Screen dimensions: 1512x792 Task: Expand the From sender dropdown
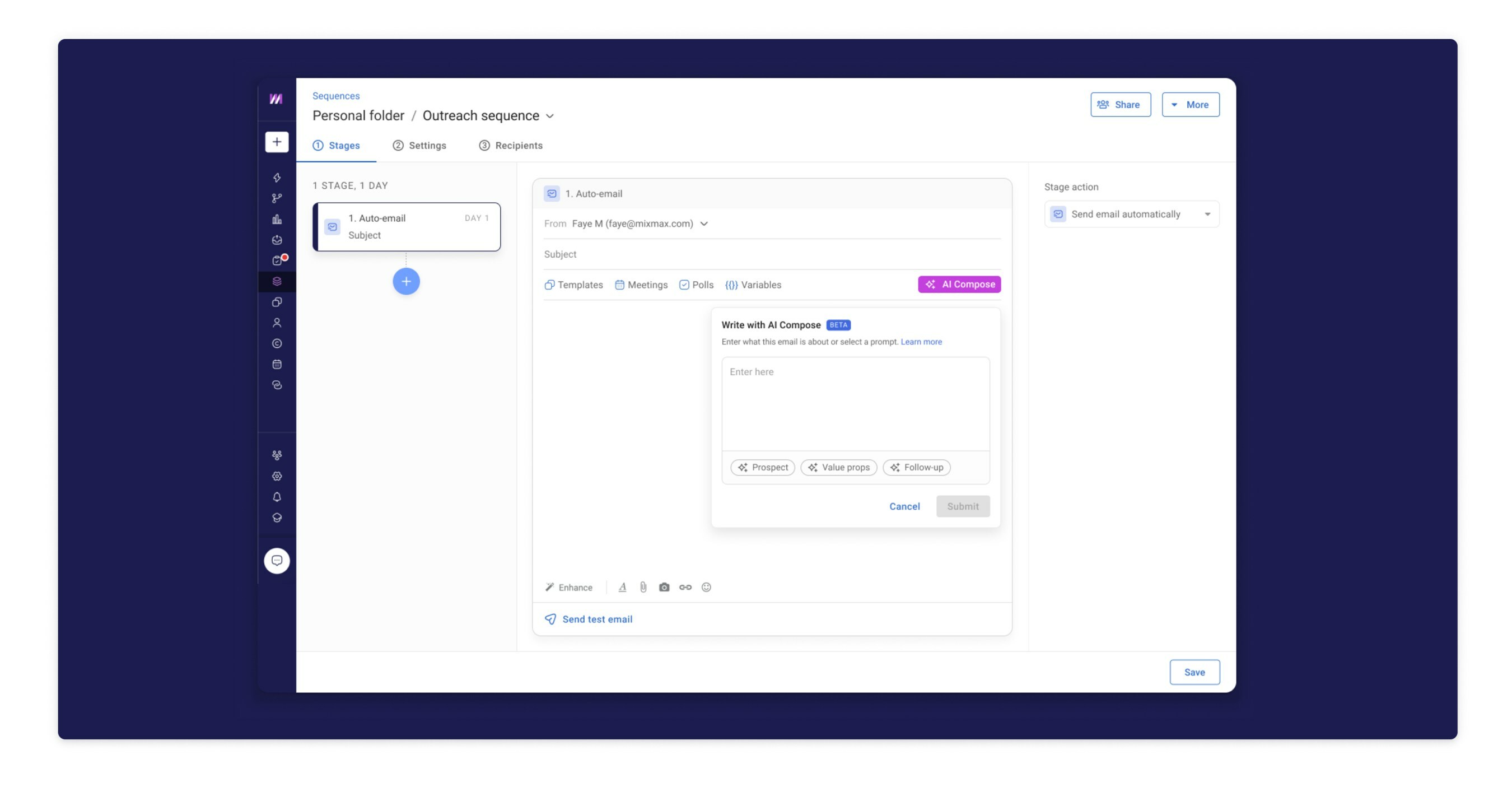click(x=704, y=223)
